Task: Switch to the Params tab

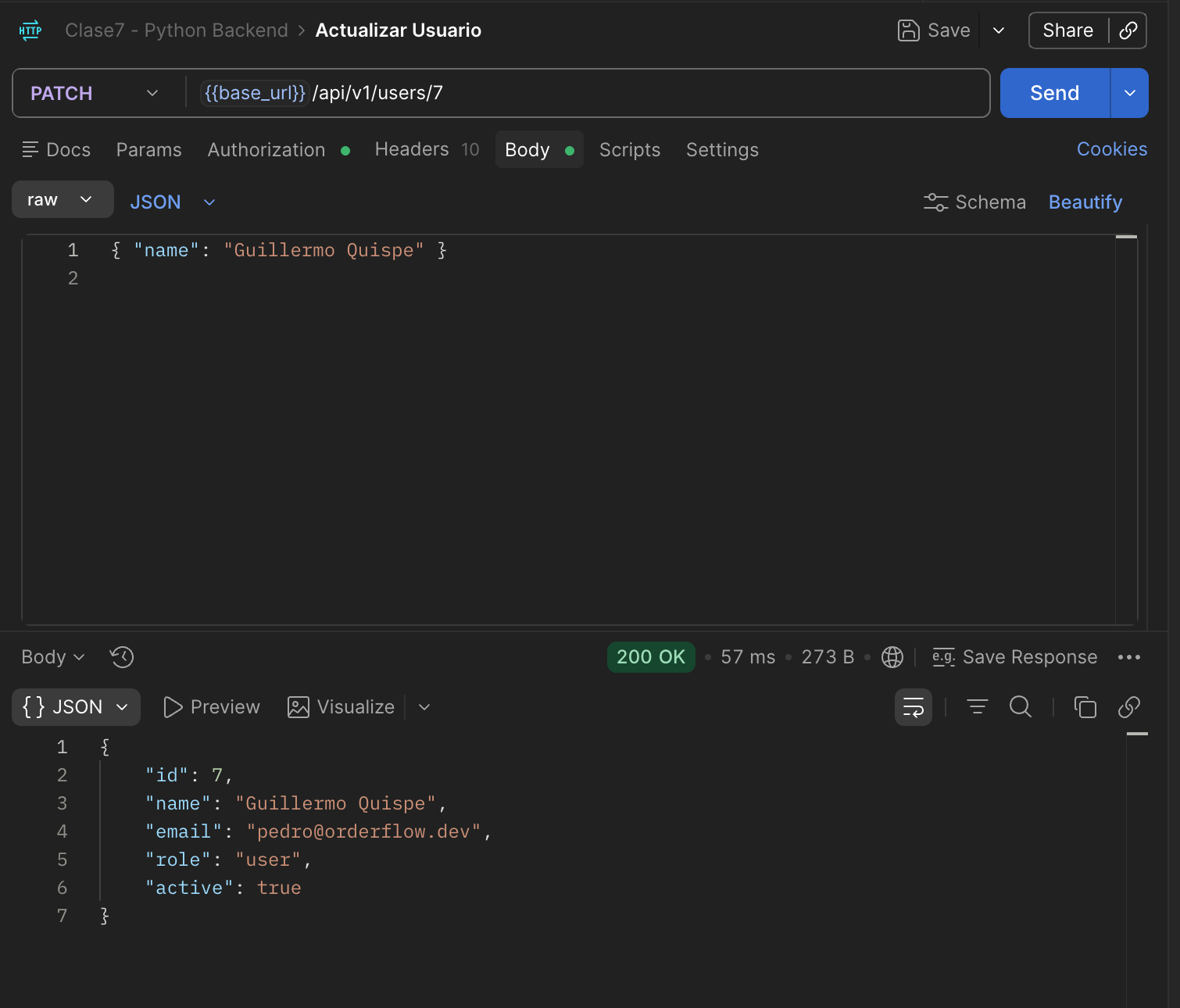Action: [x=149, y=150]
